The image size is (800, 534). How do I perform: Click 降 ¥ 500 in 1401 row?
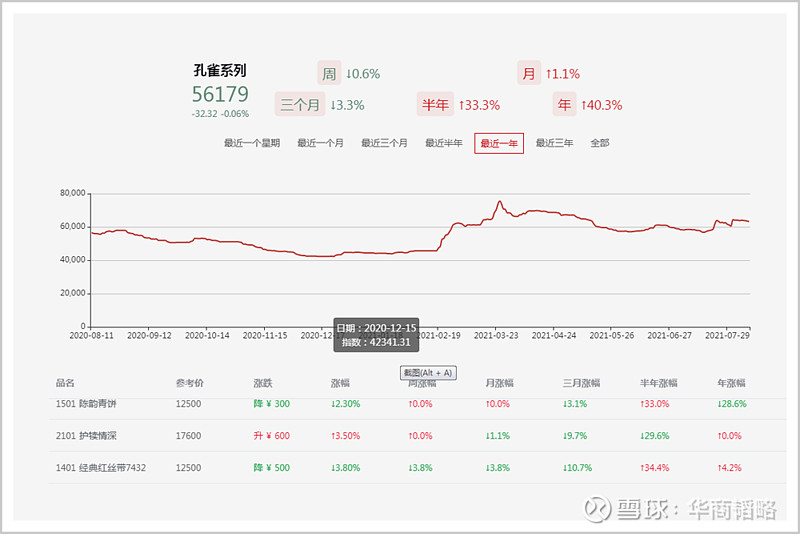click(271, 468)
